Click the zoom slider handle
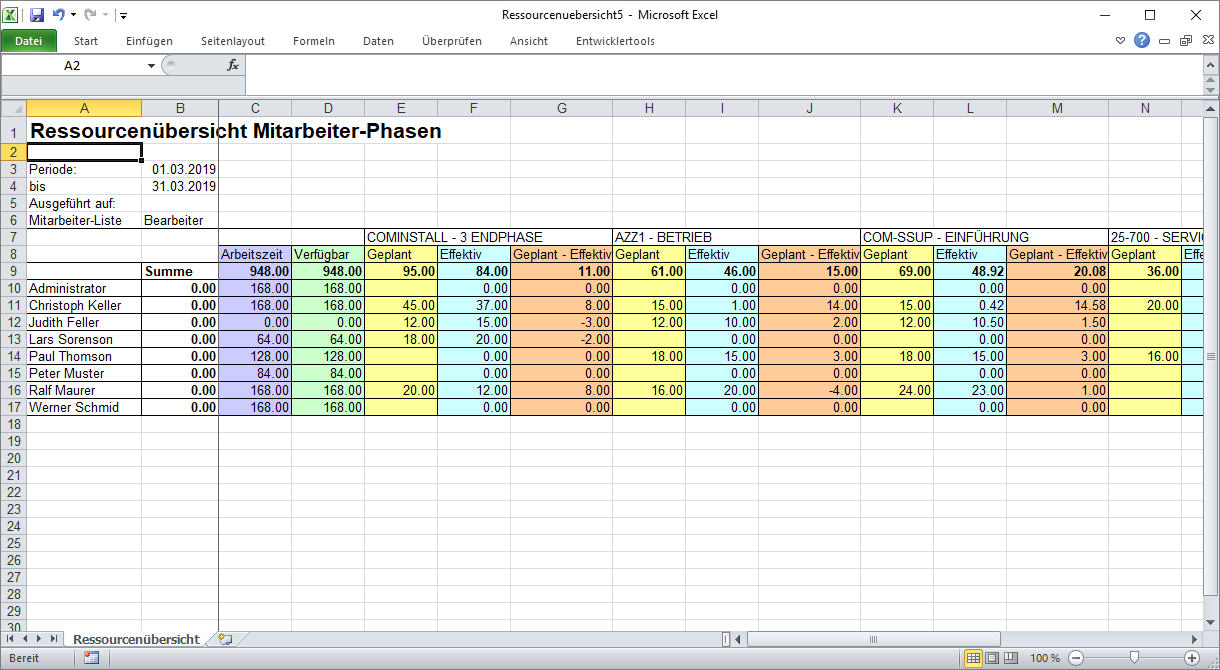The image size is (1220, 670). [1133, 658]
